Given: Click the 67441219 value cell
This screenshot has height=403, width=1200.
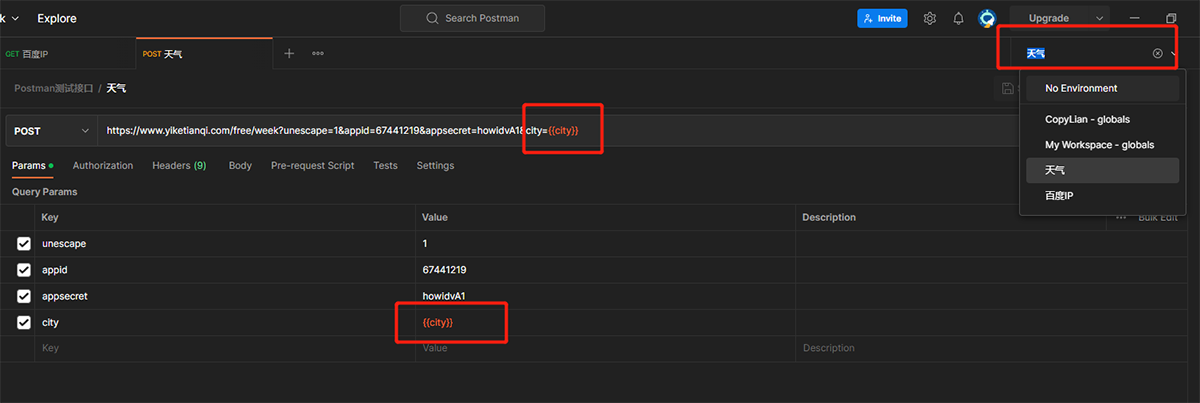Looking at the screenshot, I should [605, 270].
